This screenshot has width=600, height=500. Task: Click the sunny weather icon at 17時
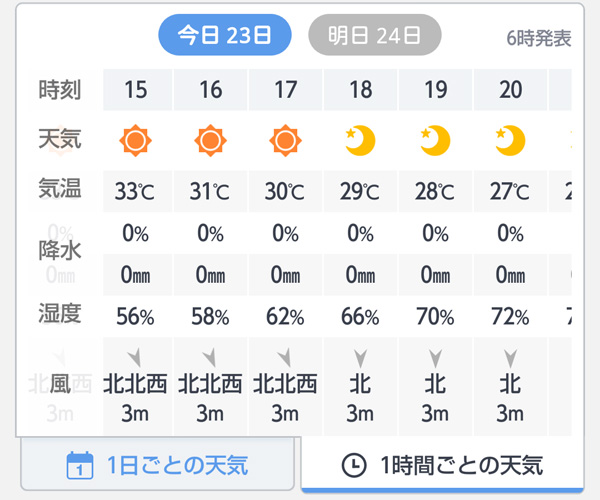pos(285,141)
